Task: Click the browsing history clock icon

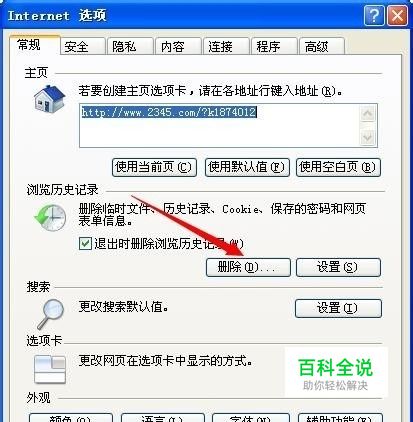Action: point(50,218)
